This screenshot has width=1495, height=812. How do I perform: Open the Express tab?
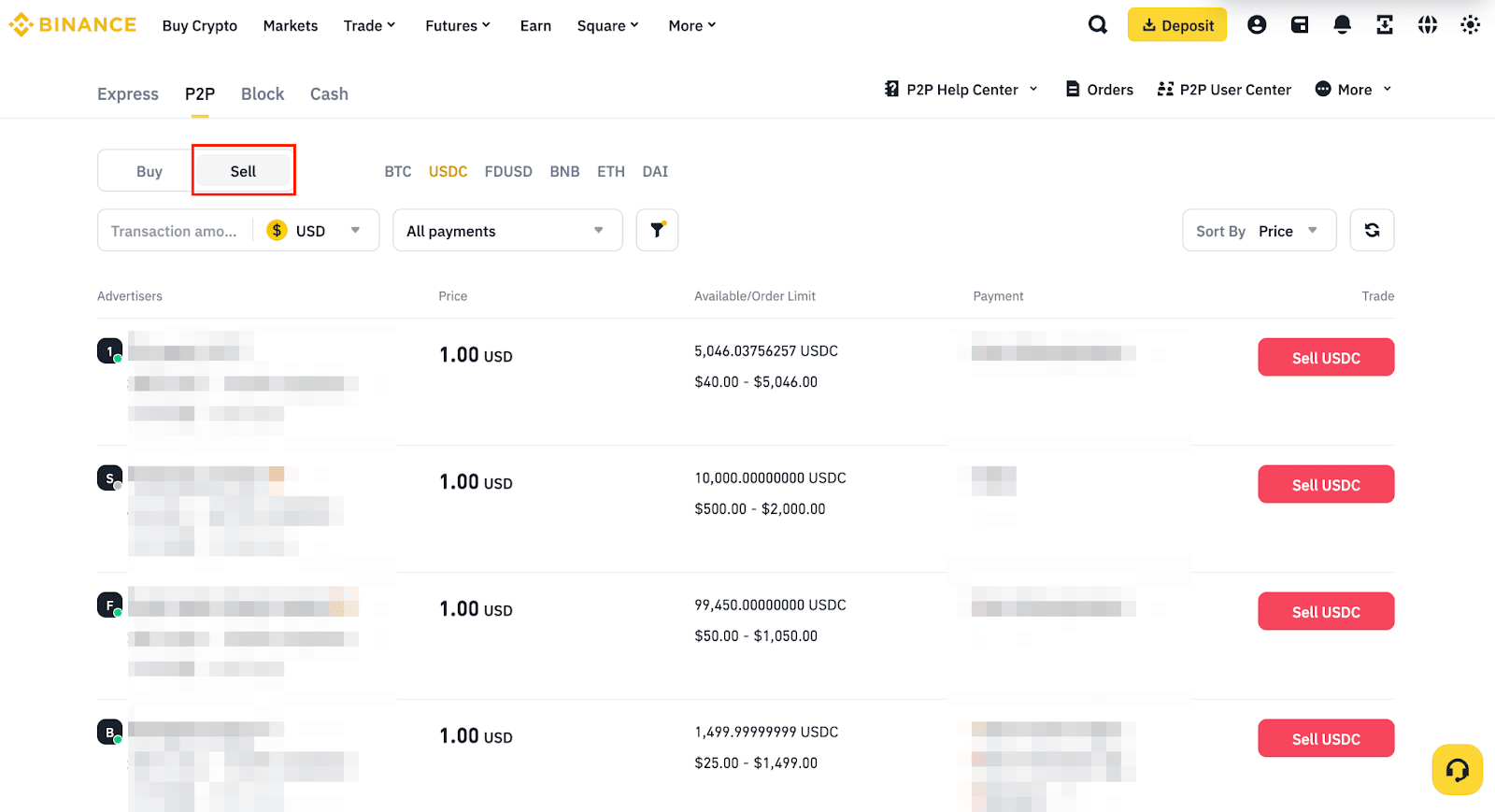point(128,93)
